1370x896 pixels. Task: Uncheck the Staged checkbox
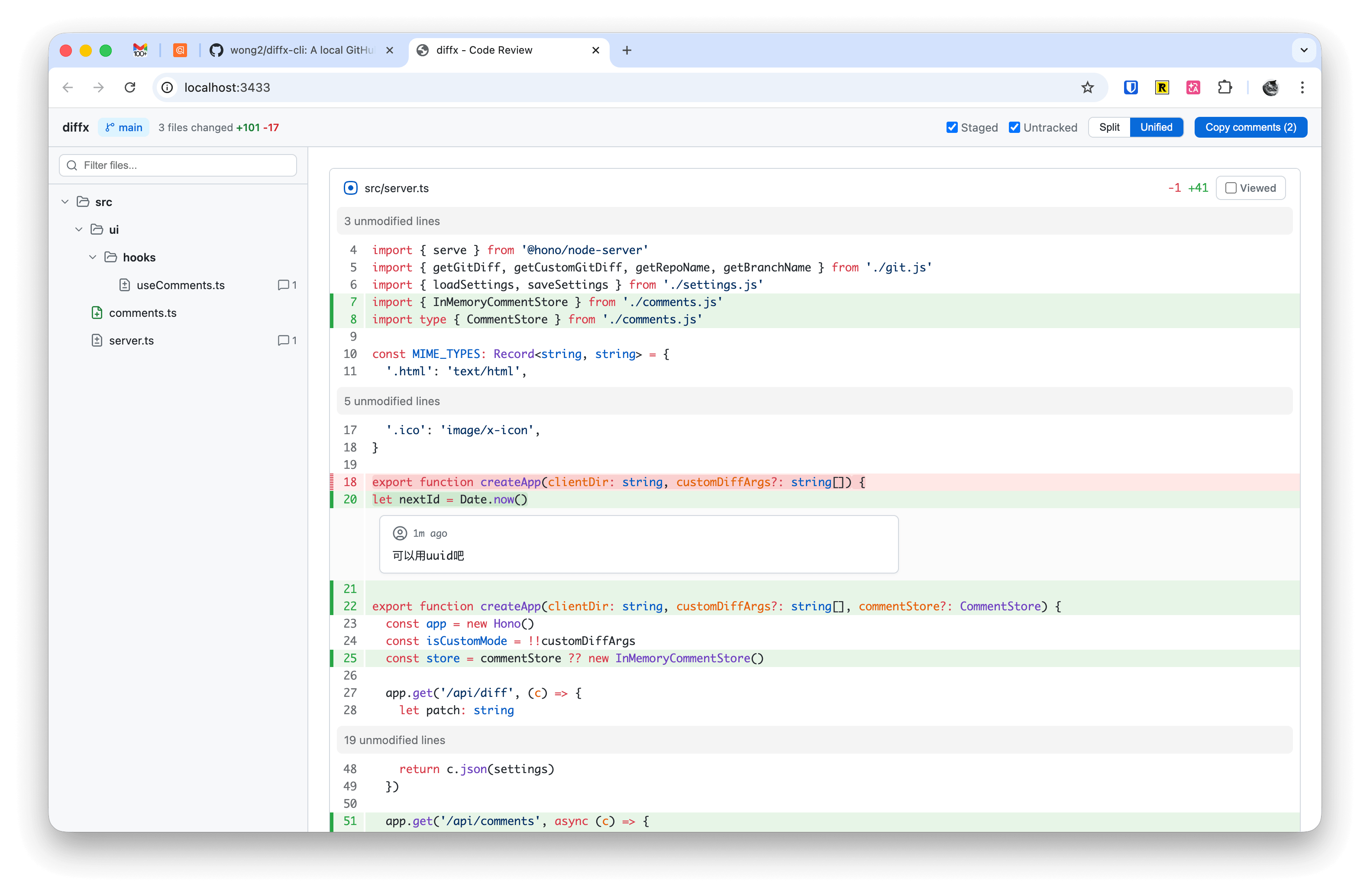click(953, 127)
